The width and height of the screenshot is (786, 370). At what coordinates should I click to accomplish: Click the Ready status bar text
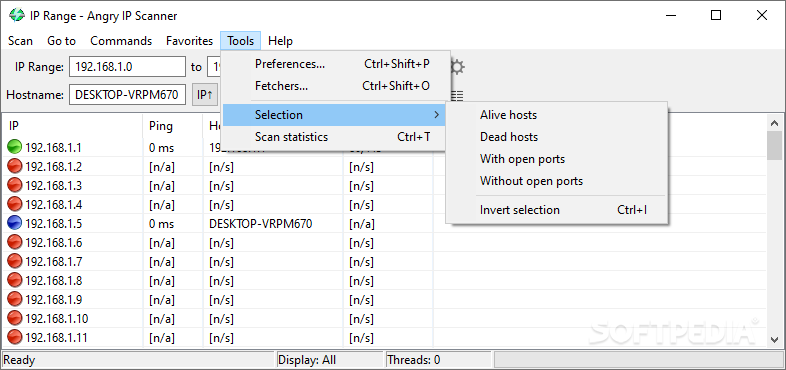pyautogui.click(x=20, y=360)
